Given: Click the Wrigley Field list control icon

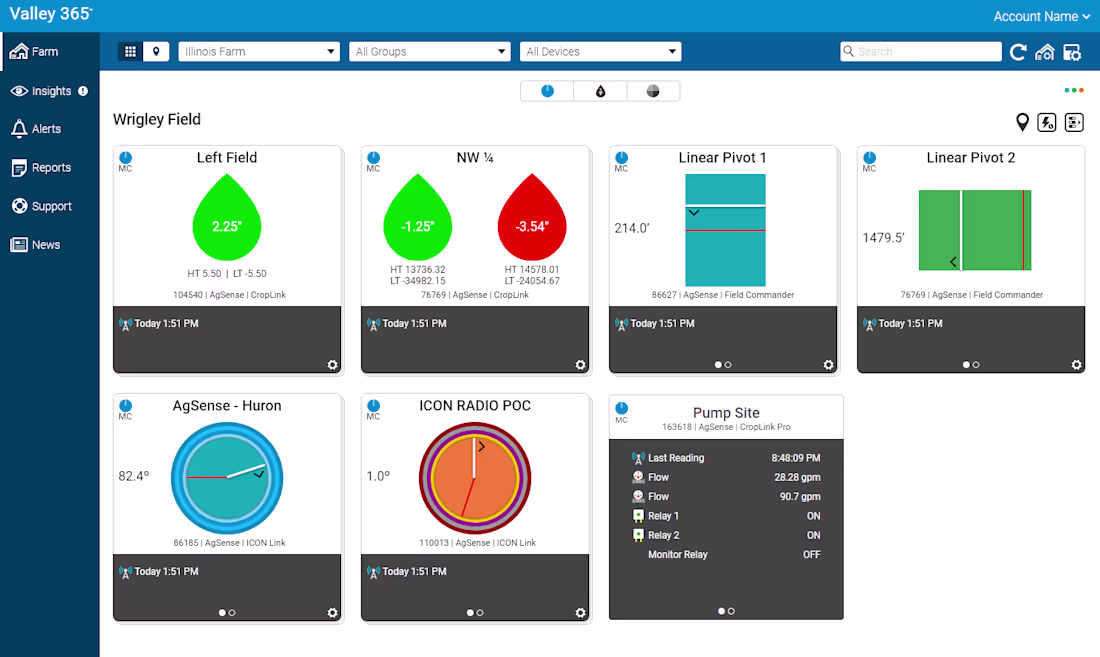Looking at the screenshot, I should pos(1074,122).
